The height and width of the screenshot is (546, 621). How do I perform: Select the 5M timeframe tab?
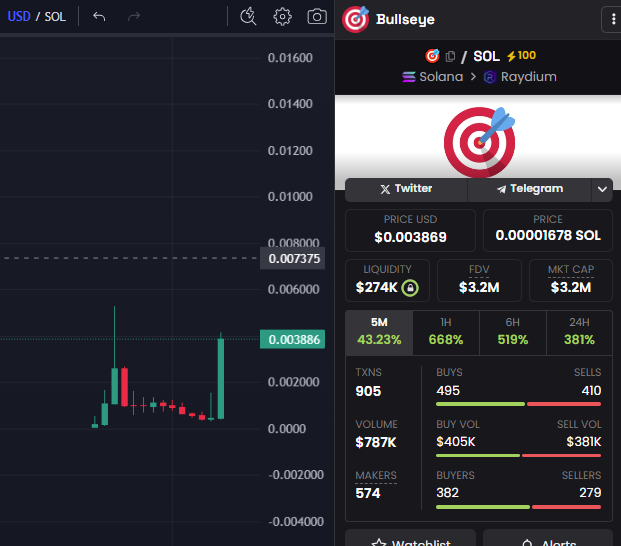tap(379, 332)
